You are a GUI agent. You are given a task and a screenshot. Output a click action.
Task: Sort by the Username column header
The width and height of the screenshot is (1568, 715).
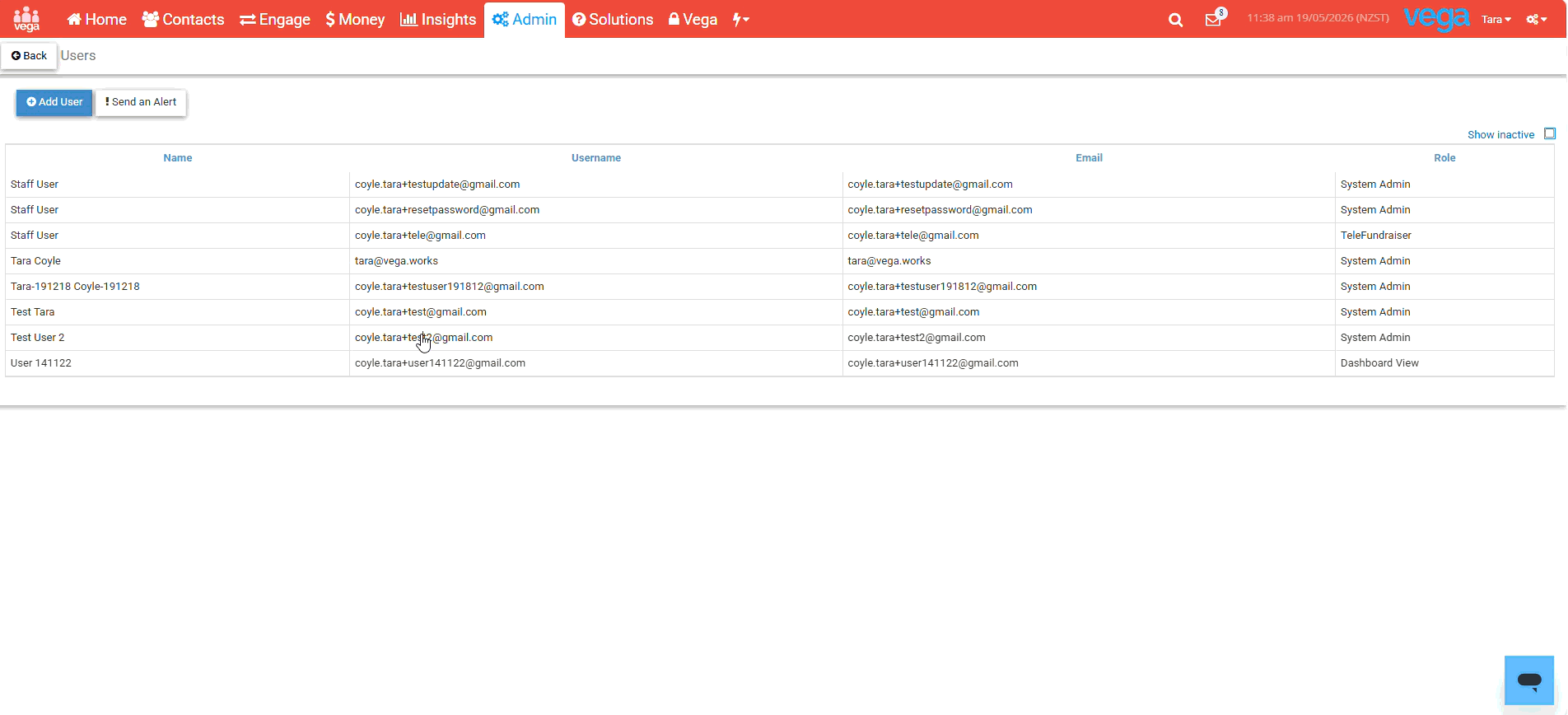596,158
